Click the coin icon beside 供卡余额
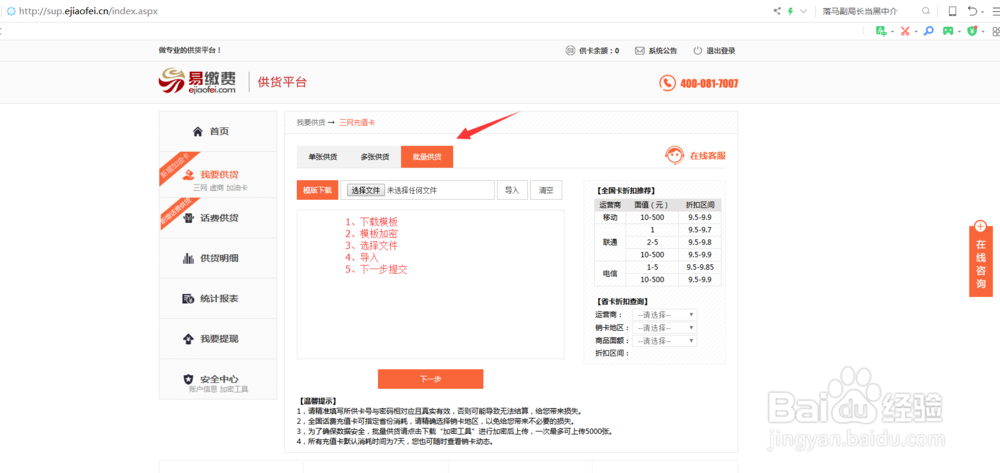This screenshot has width=1000, height=473. pos(570,50)
